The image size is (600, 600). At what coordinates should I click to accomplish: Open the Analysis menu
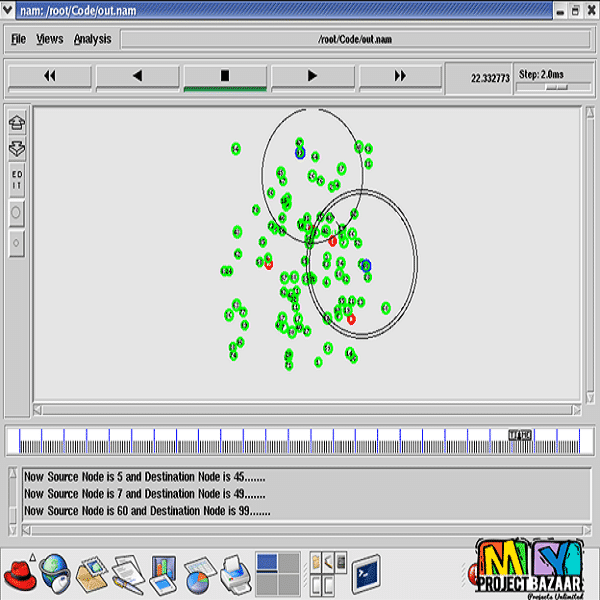click(x=92, y=39)
